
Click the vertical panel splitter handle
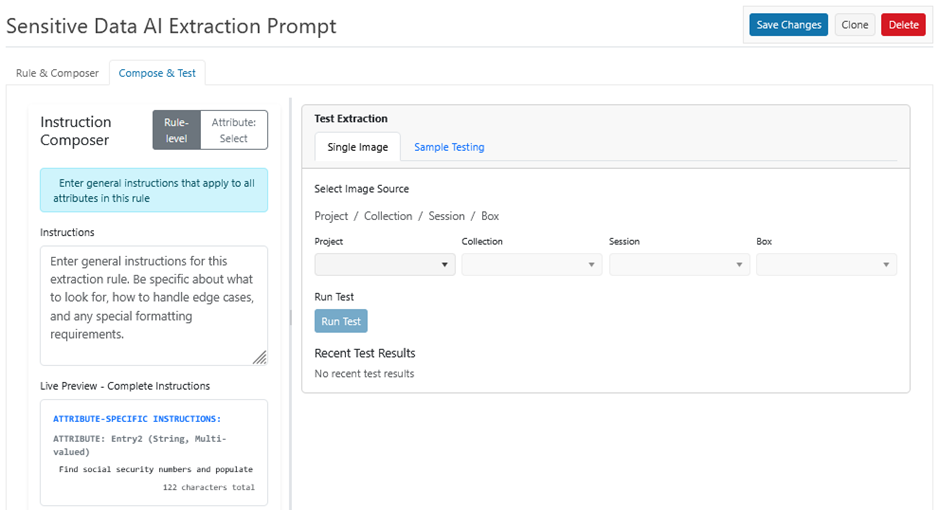coord(290,316)
